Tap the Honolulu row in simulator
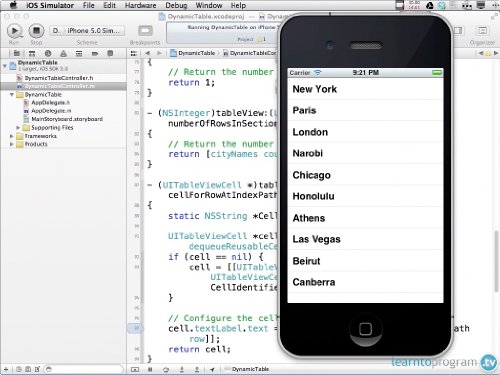 coord(365,196)
